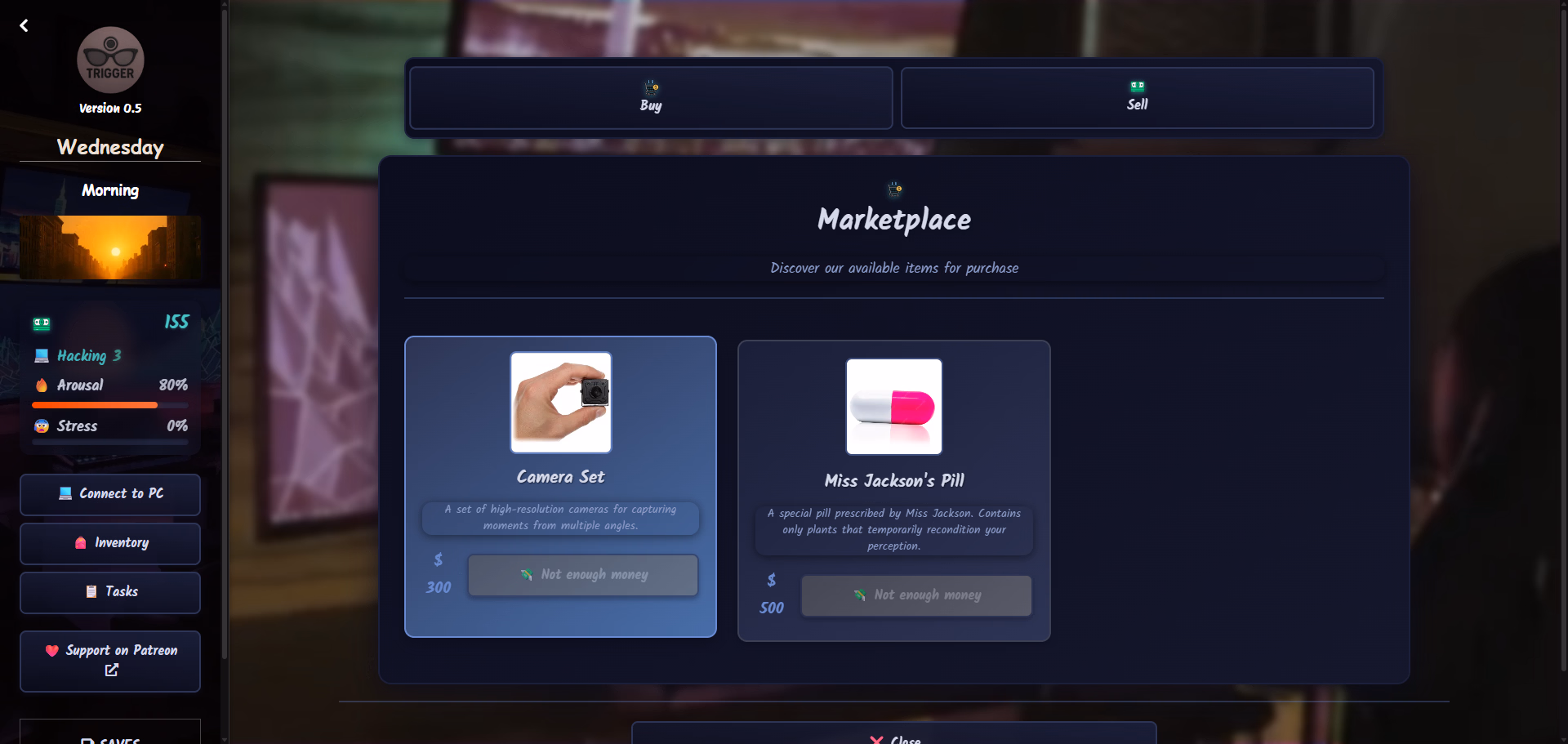Image resolution: width=1568 pixels, height=744 pixels.
Task: Open Support on Patreon link
Action: pos(110,661)
